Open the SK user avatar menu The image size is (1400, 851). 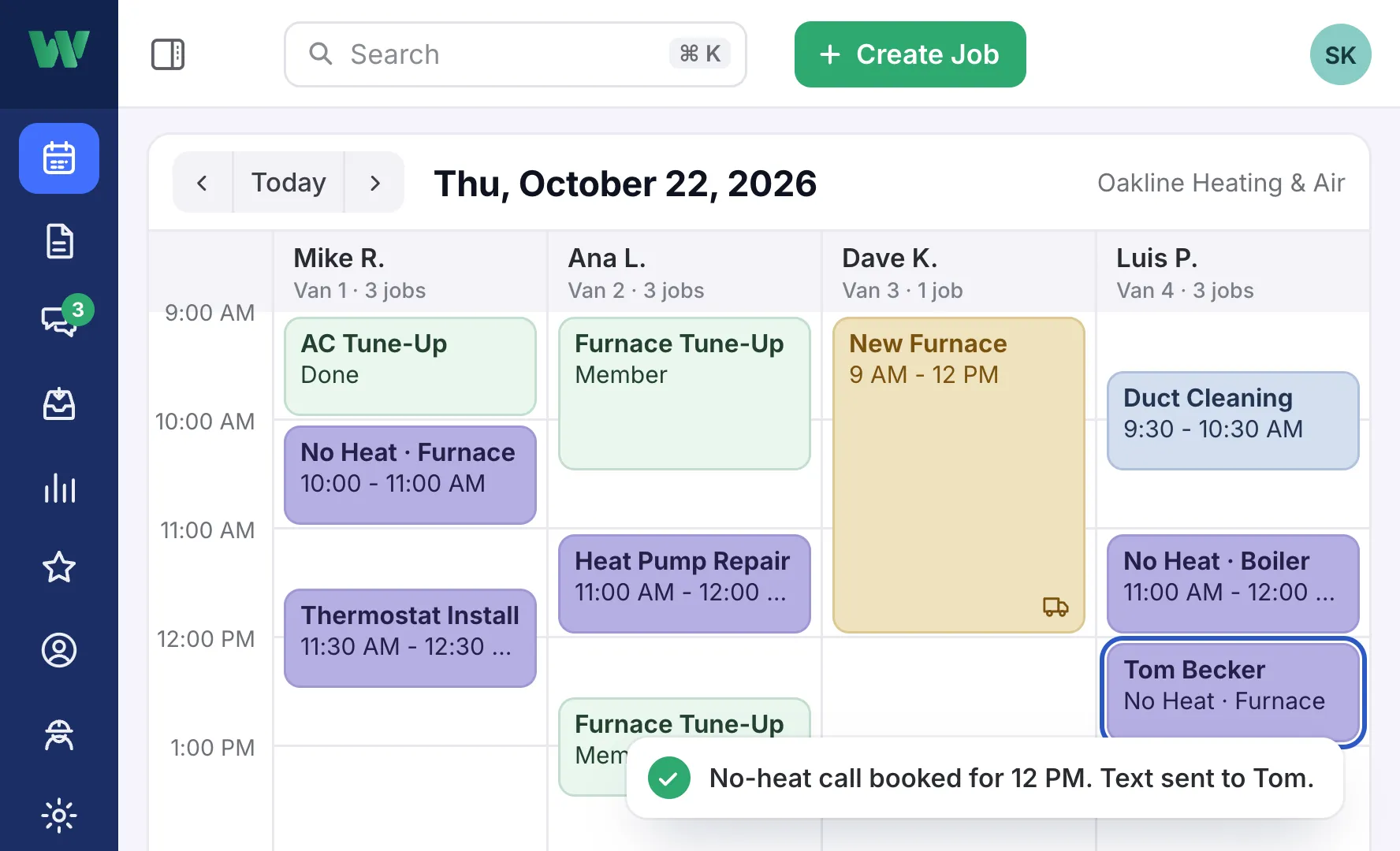pos(1340,54)
